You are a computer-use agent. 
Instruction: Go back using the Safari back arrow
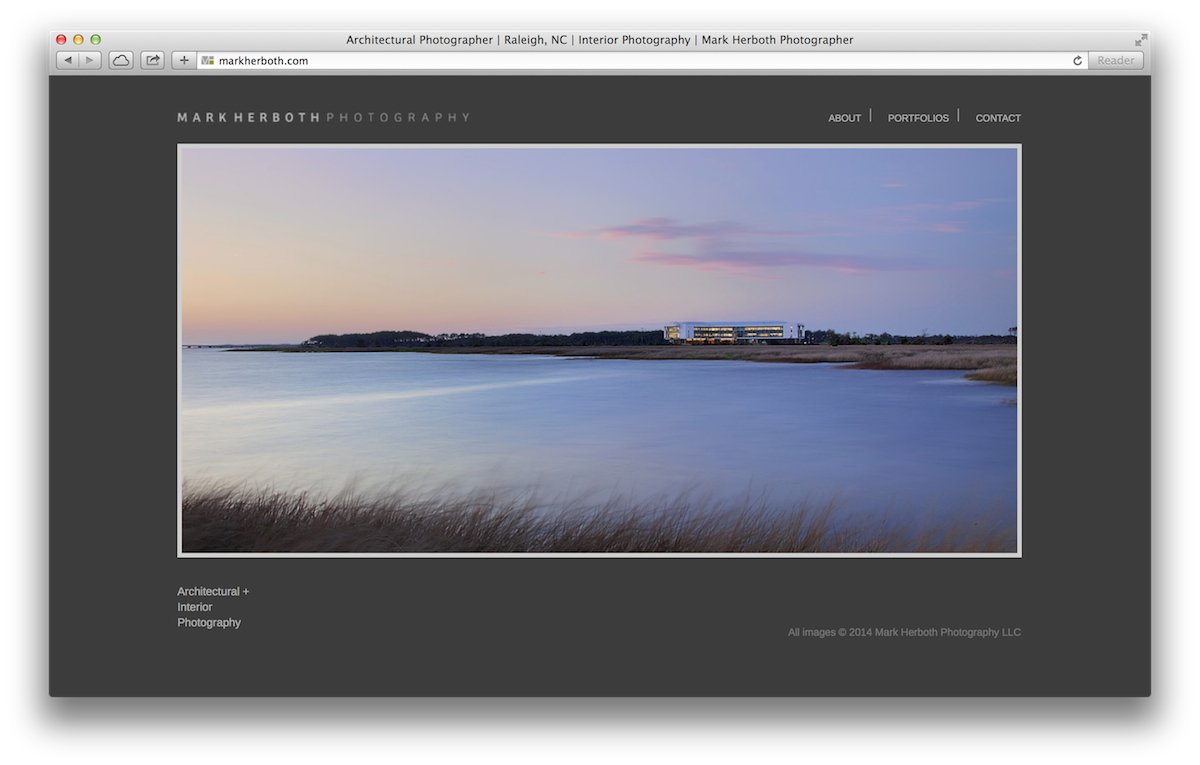[x=67, y=60]
